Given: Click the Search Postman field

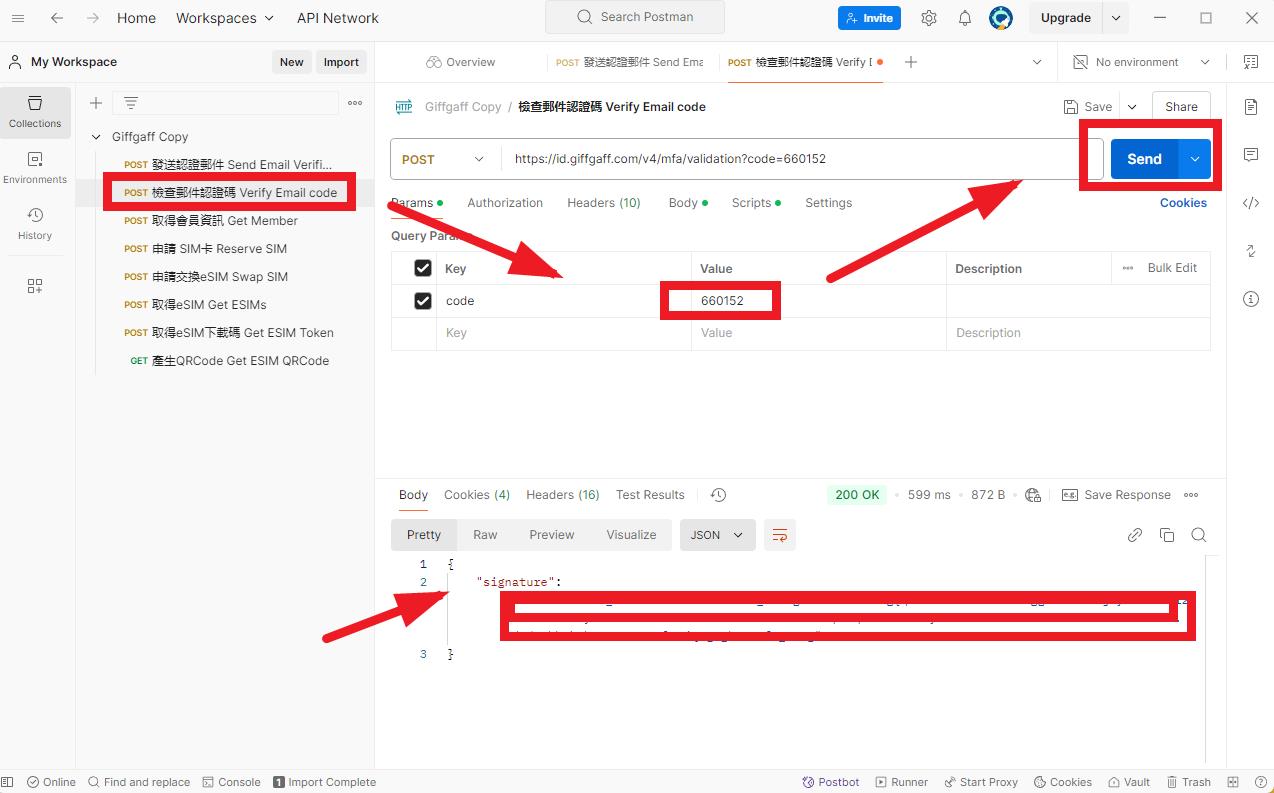Looking at the screenshot, I should [x=635, y=17].
